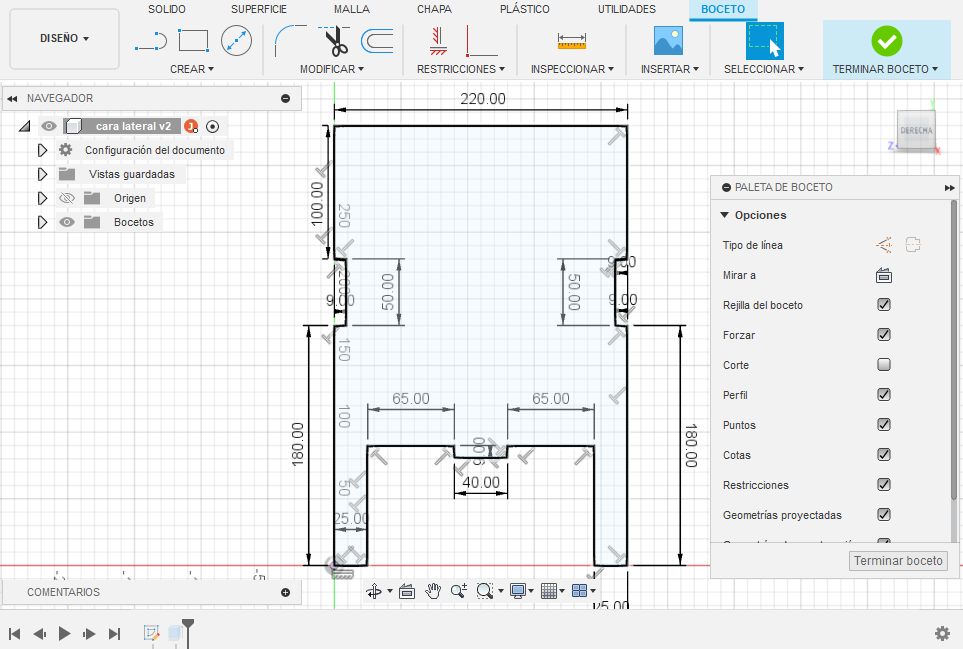Select the Horizontal/Vertical constraint icon
Viewport: 963px width, 649px height.
point(438,41)
